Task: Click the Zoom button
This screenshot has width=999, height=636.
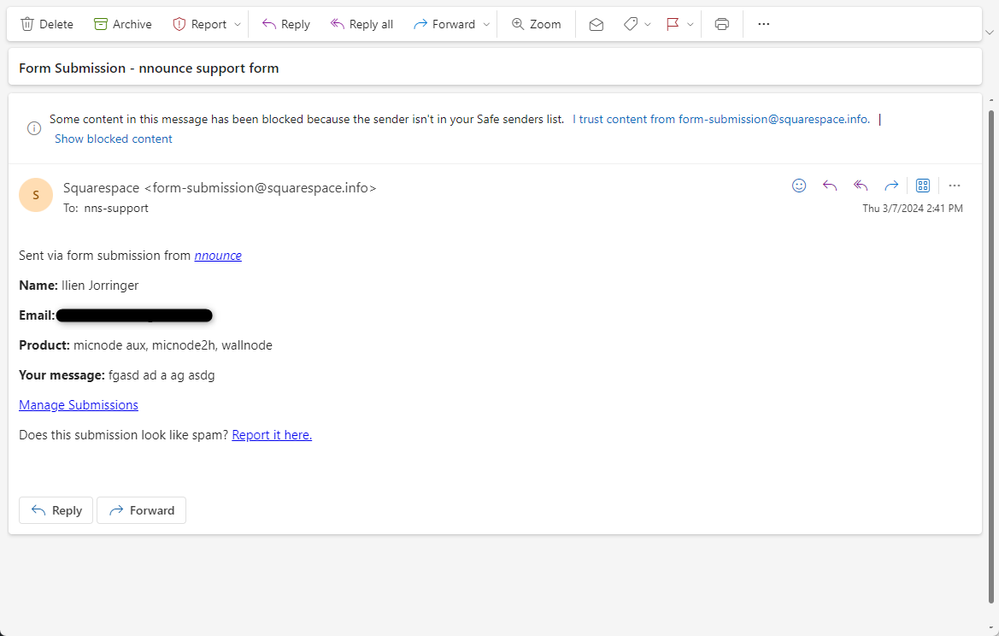Action: pyautogui.click(x=536, y=24)
